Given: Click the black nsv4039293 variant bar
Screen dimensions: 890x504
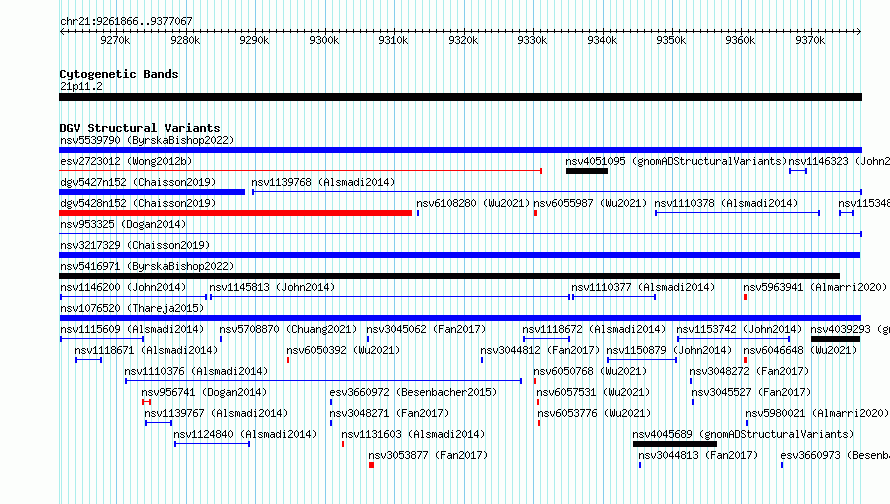Looking at the screenshot, I should pyautogui.click(x=836, y=339).
